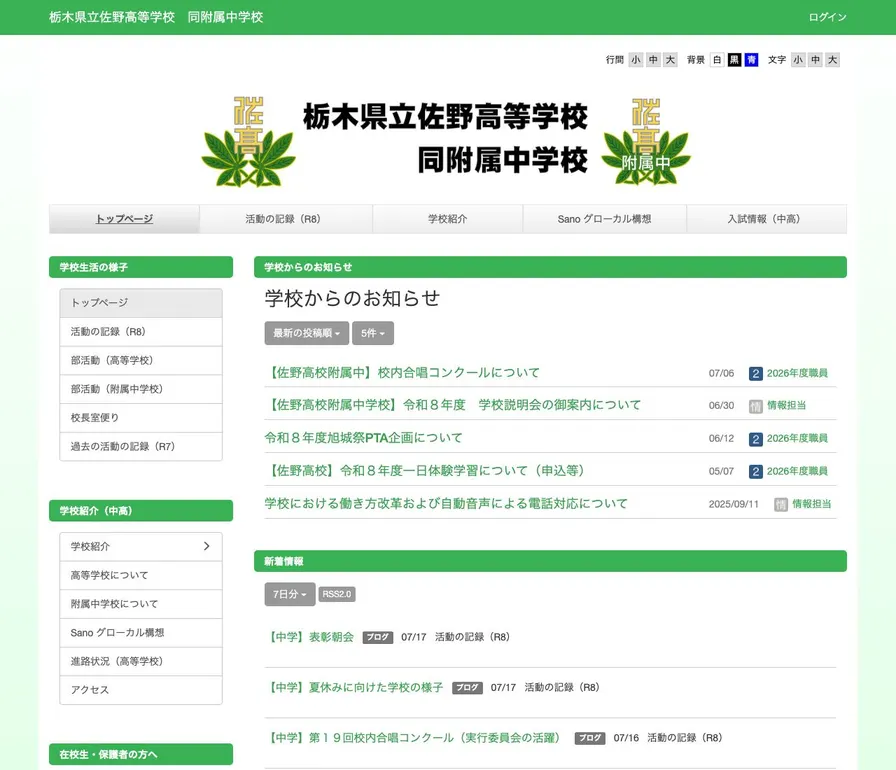Select 進路状況（高等学校） in sidebar
The image size is (896, 770).
coord(141,661)
